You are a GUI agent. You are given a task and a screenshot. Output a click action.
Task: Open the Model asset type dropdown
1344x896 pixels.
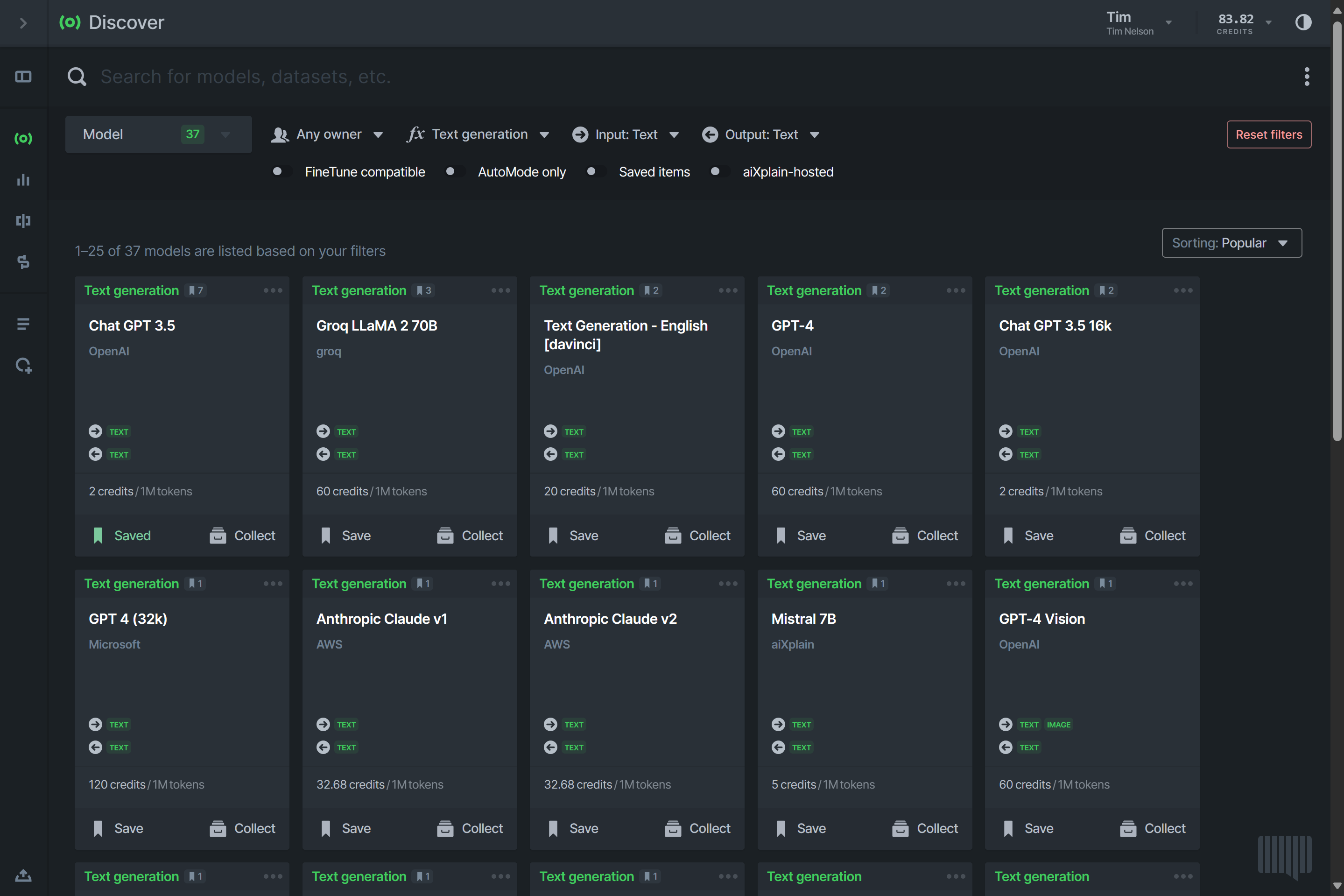click(158, 134)
